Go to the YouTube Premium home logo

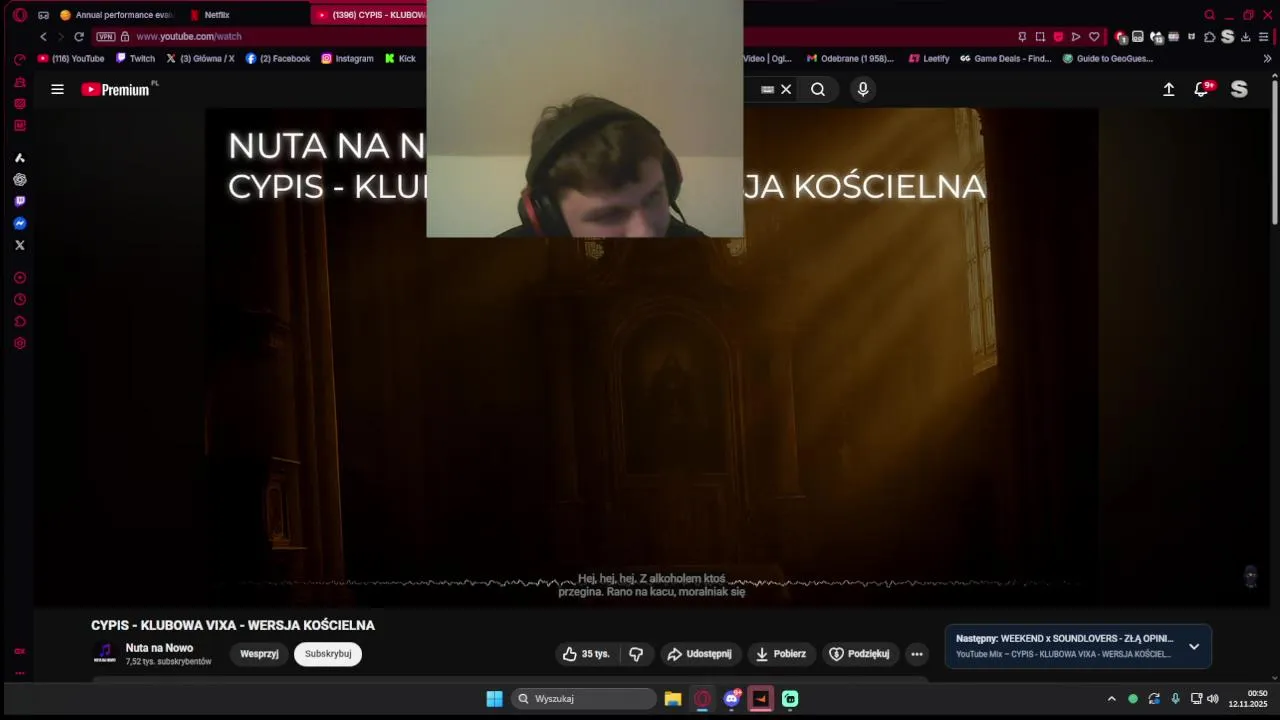[116, 89]
